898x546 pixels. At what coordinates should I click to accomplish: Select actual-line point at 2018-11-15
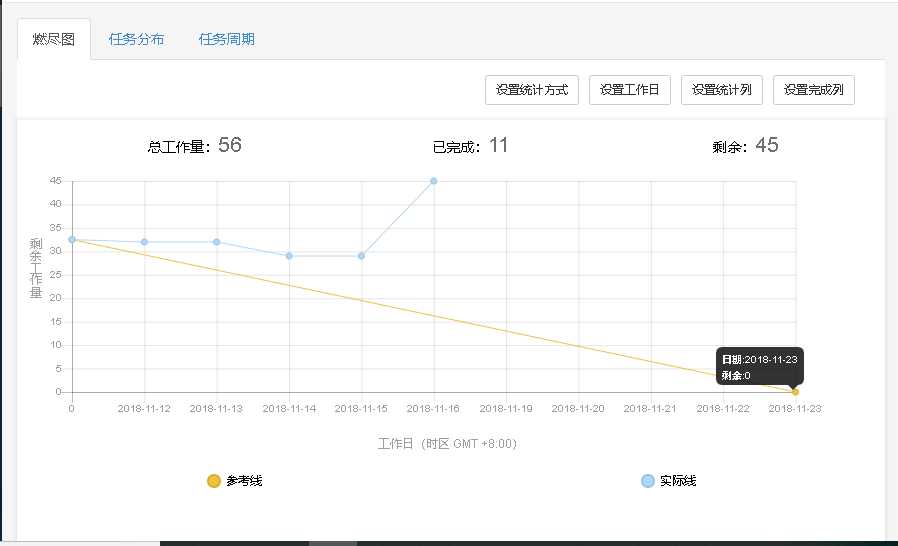click(x=361, y=256)
